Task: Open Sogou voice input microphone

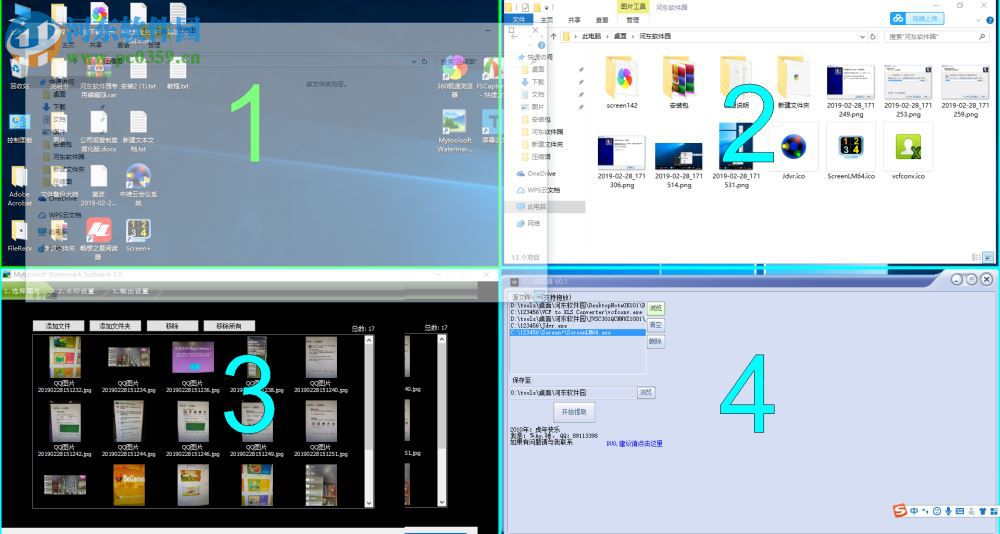Action: pyautogui.click(x=948, y=511)
